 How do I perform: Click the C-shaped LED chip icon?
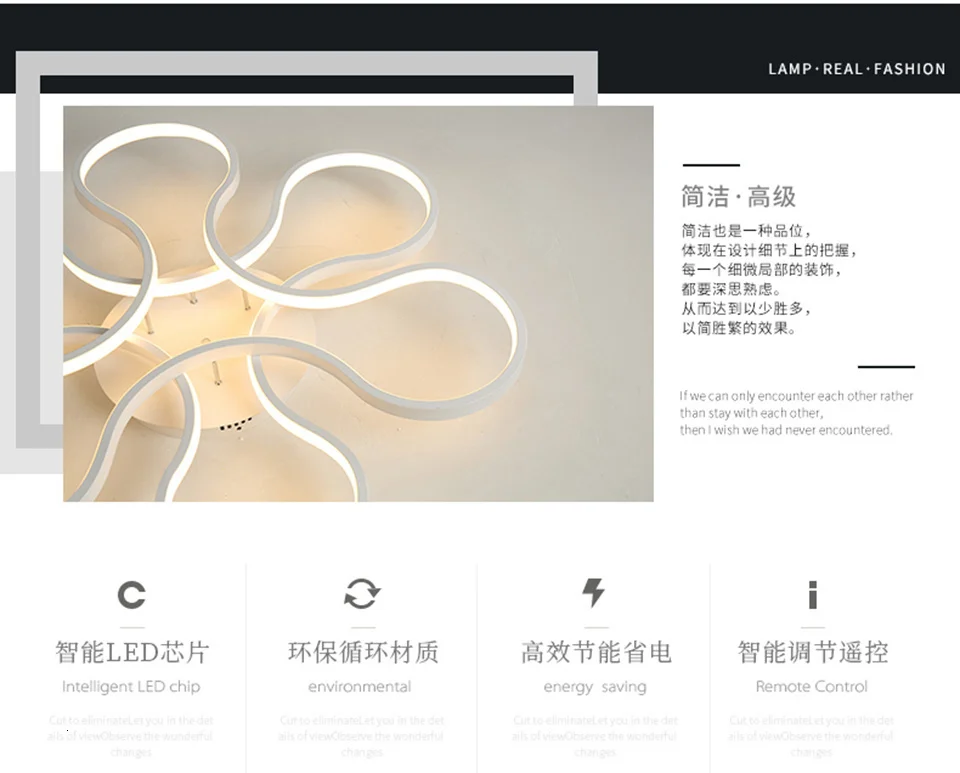point(132,595)
